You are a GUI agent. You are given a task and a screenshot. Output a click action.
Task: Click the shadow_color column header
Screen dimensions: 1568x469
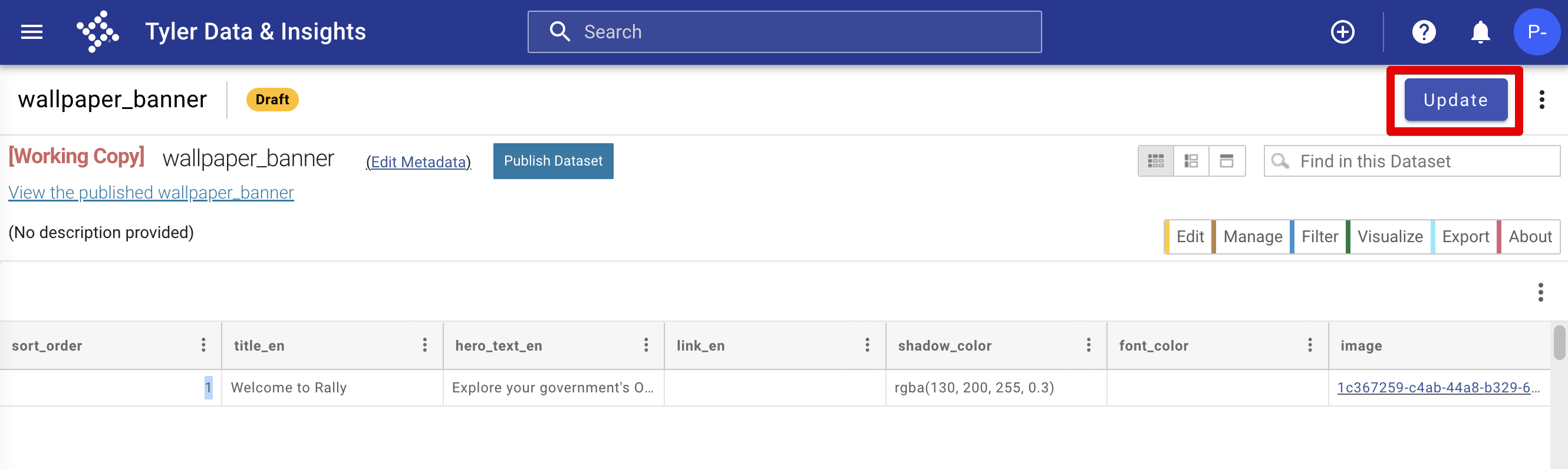996,345
